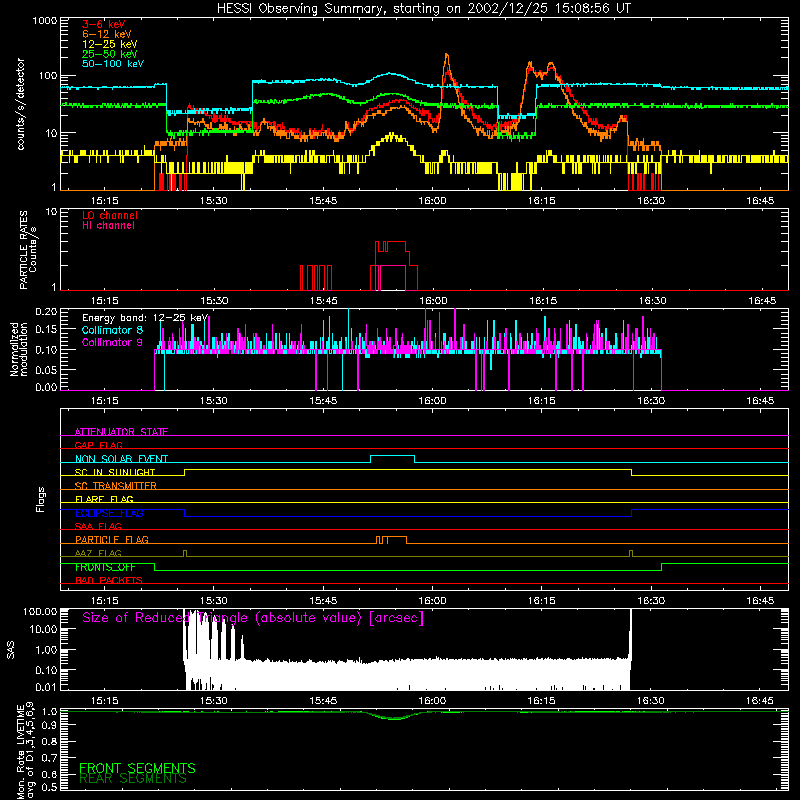Screen dimensions: 800x800
Task: Click 15:30 time tick of Flags panel
Action: (x=214, y=601)
